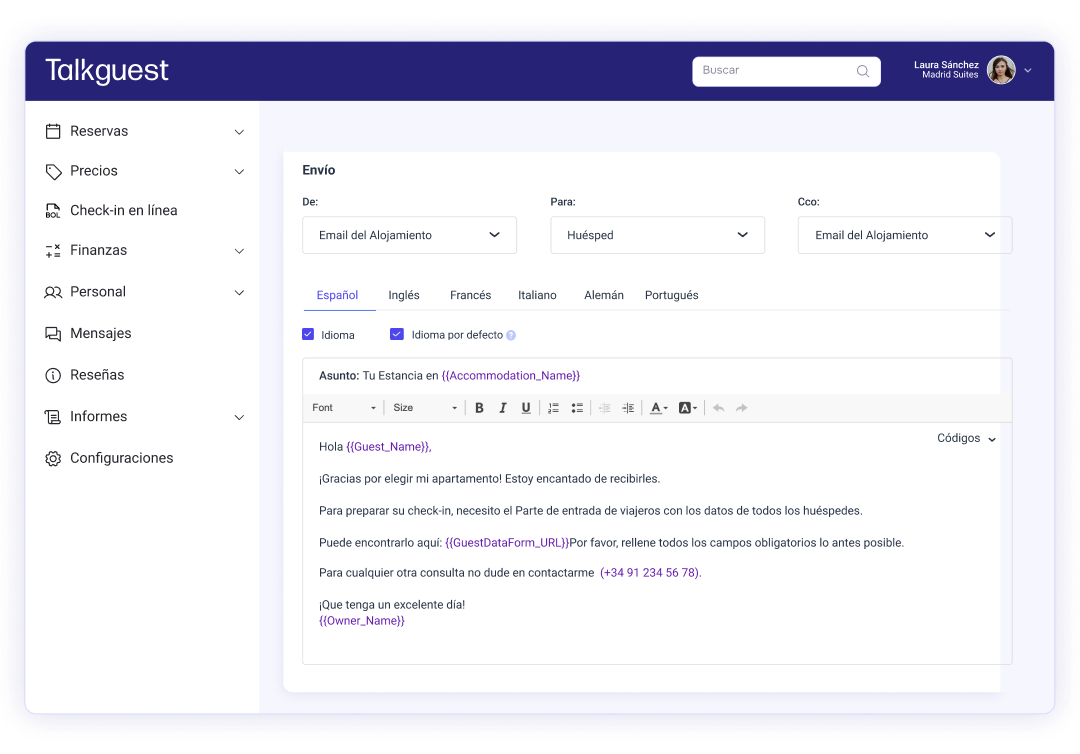Click the Talkguest logo
Viewport: 1080px width, 754px height.
[107, 71]
